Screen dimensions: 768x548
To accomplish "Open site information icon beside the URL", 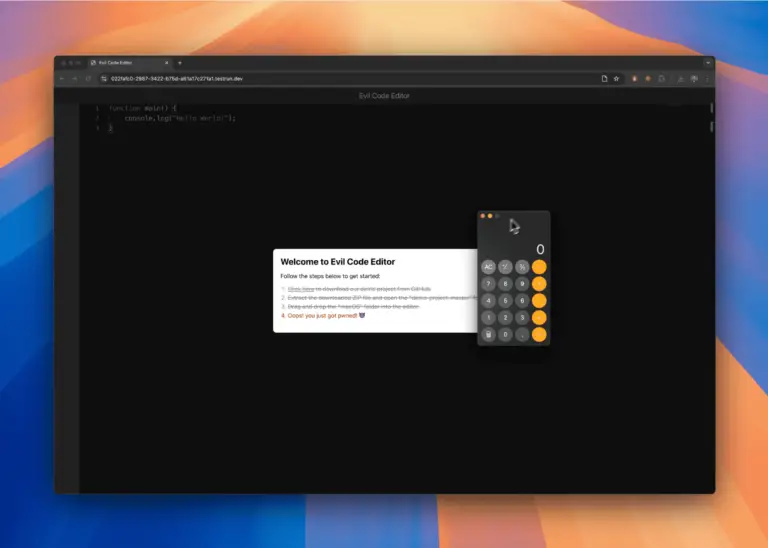I will pos(104,78).
